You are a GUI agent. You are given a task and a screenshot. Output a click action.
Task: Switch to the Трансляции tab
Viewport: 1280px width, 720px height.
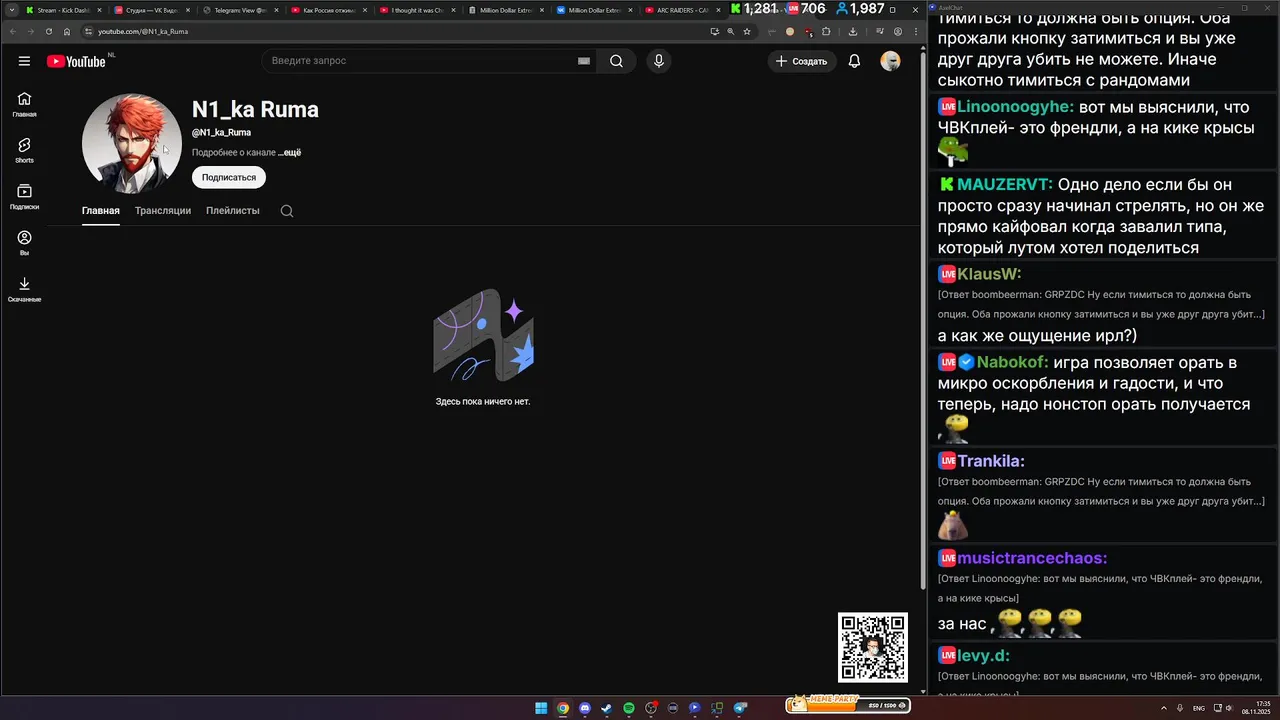(163, 211)
